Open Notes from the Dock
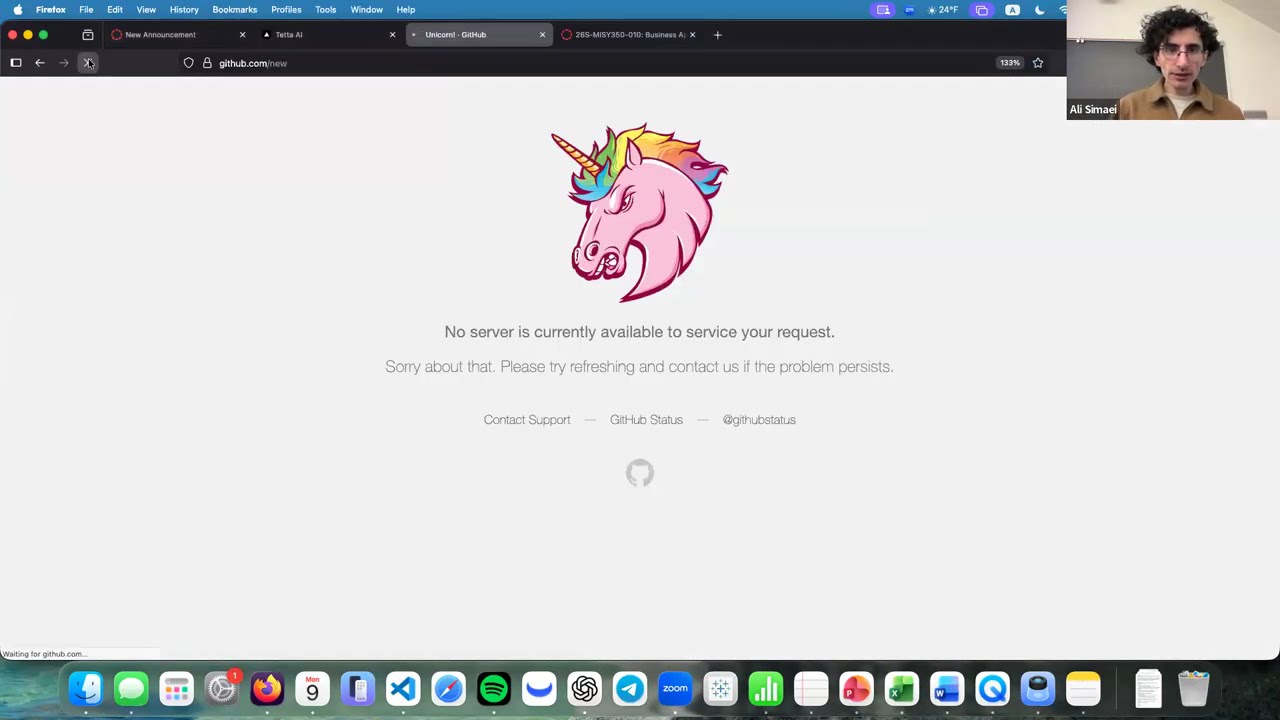1280x720 pixels. [x=1083, y=689]
